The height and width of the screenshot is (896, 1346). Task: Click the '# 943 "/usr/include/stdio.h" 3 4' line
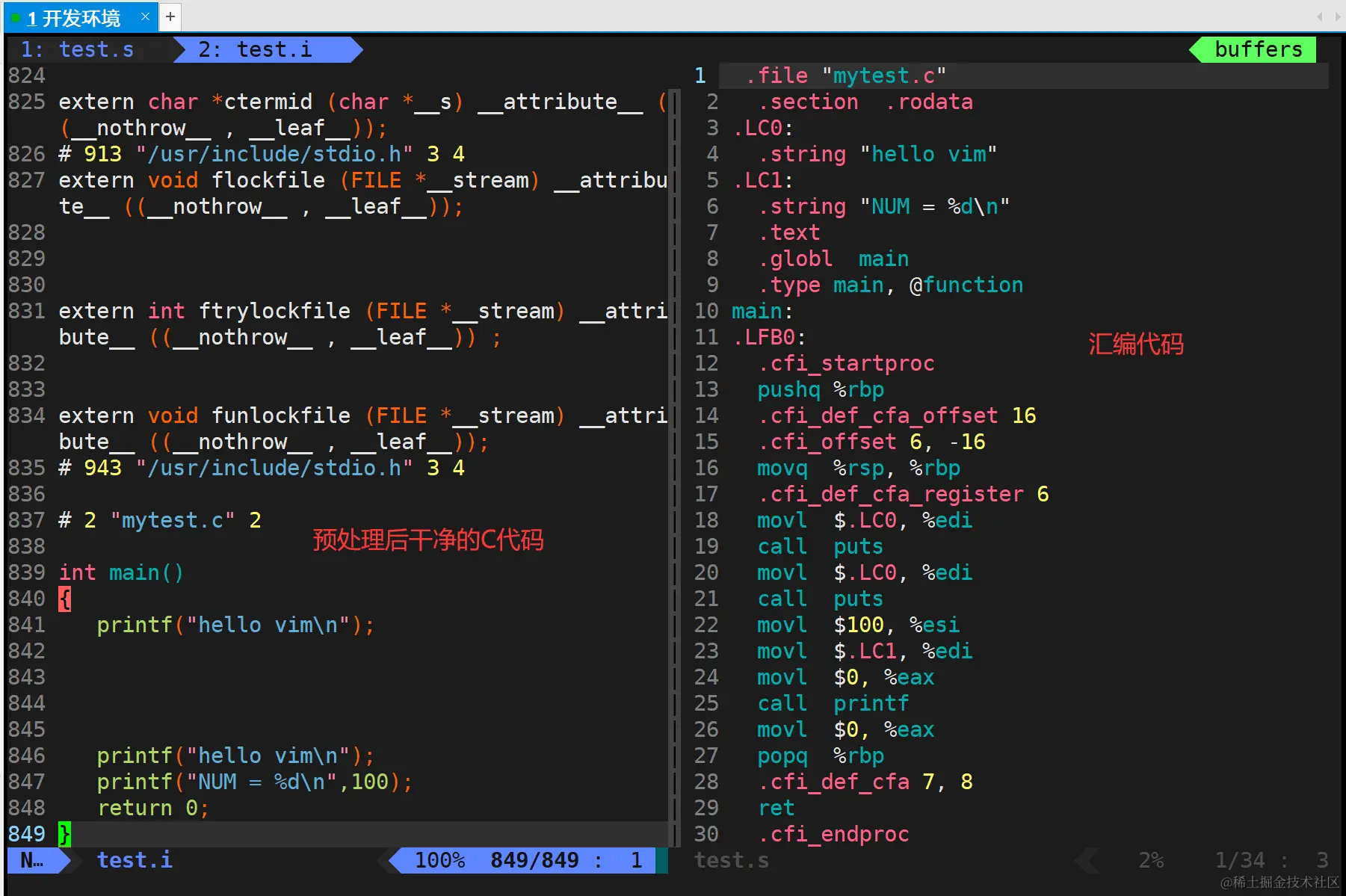pos(262,468)
